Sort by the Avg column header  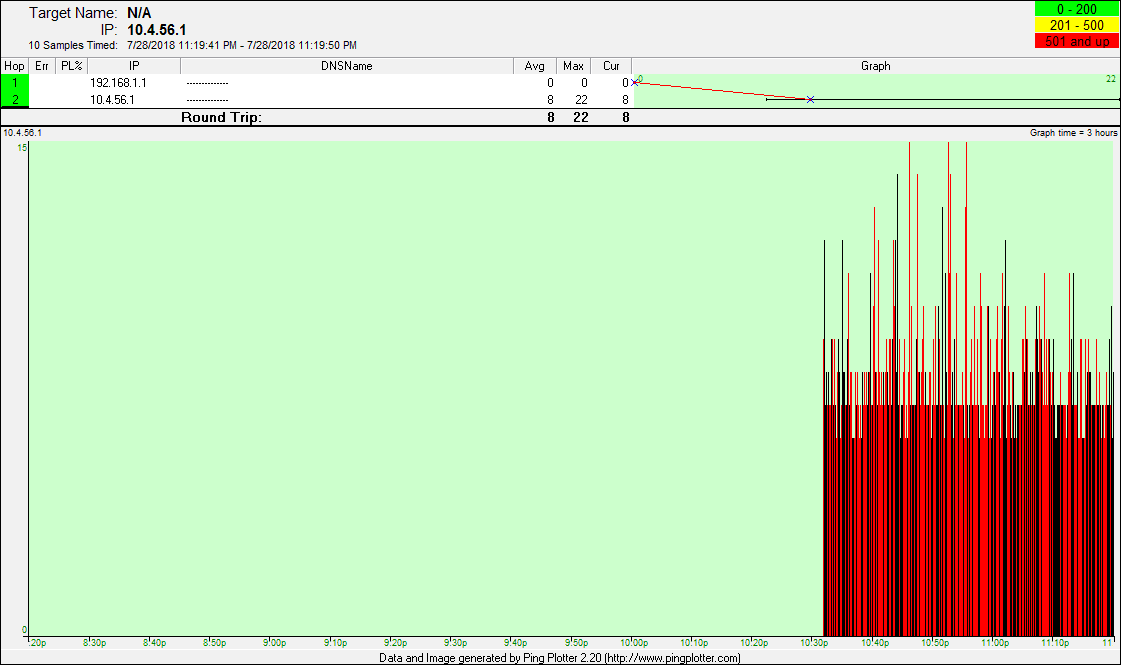click(535, 66)
